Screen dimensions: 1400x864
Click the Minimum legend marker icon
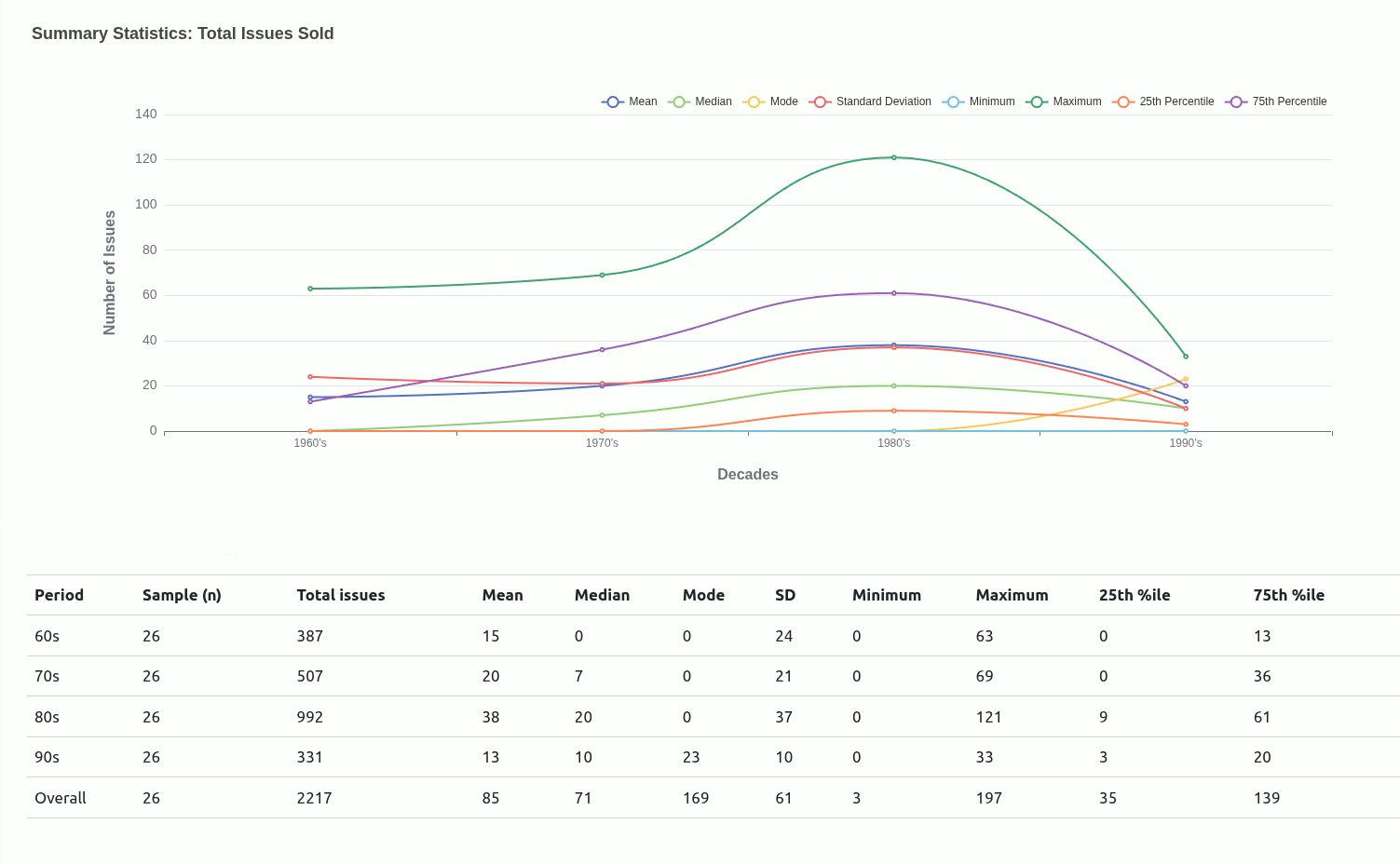(x=953, y=101)
